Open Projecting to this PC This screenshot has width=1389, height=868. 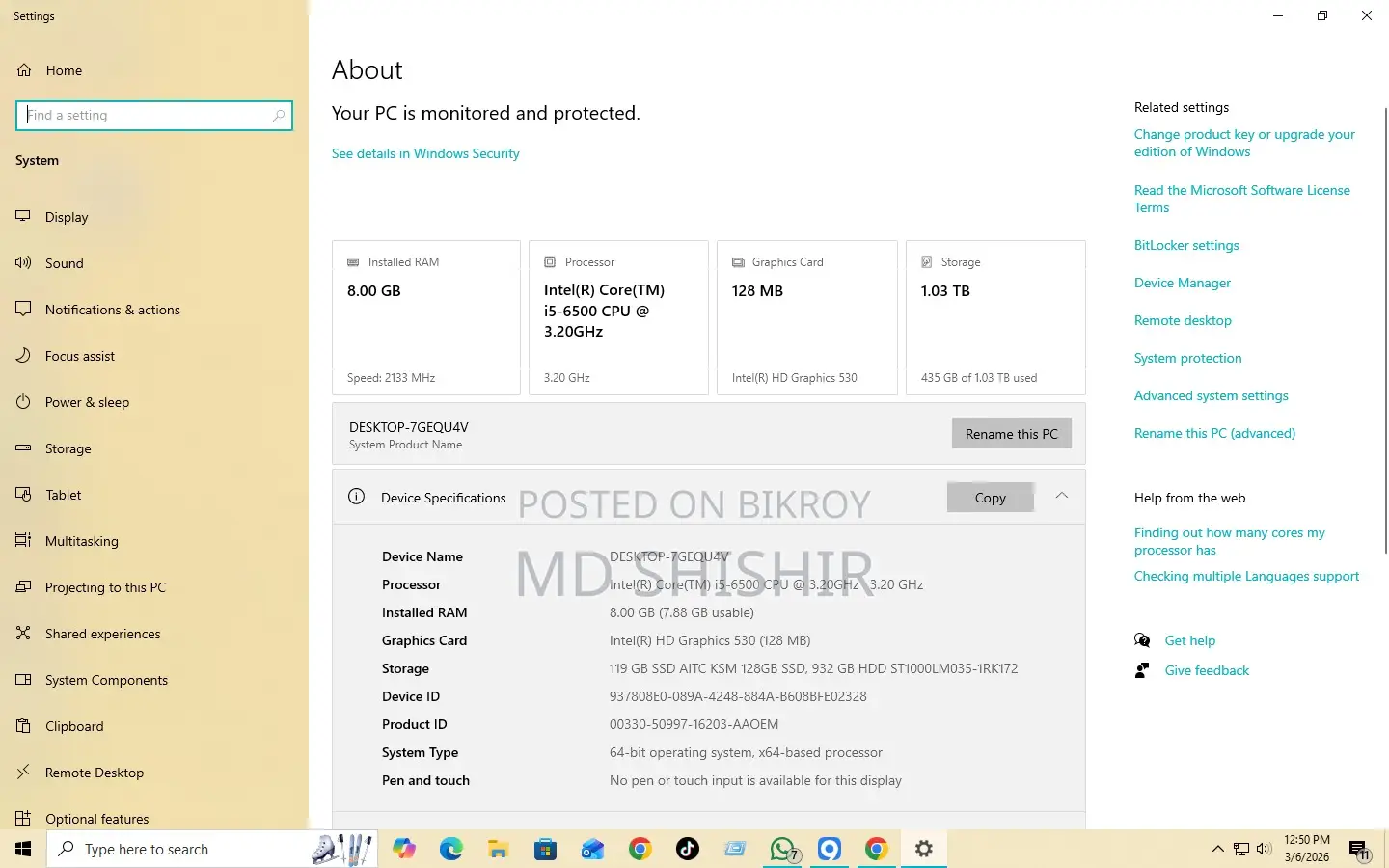coord(92,587)
